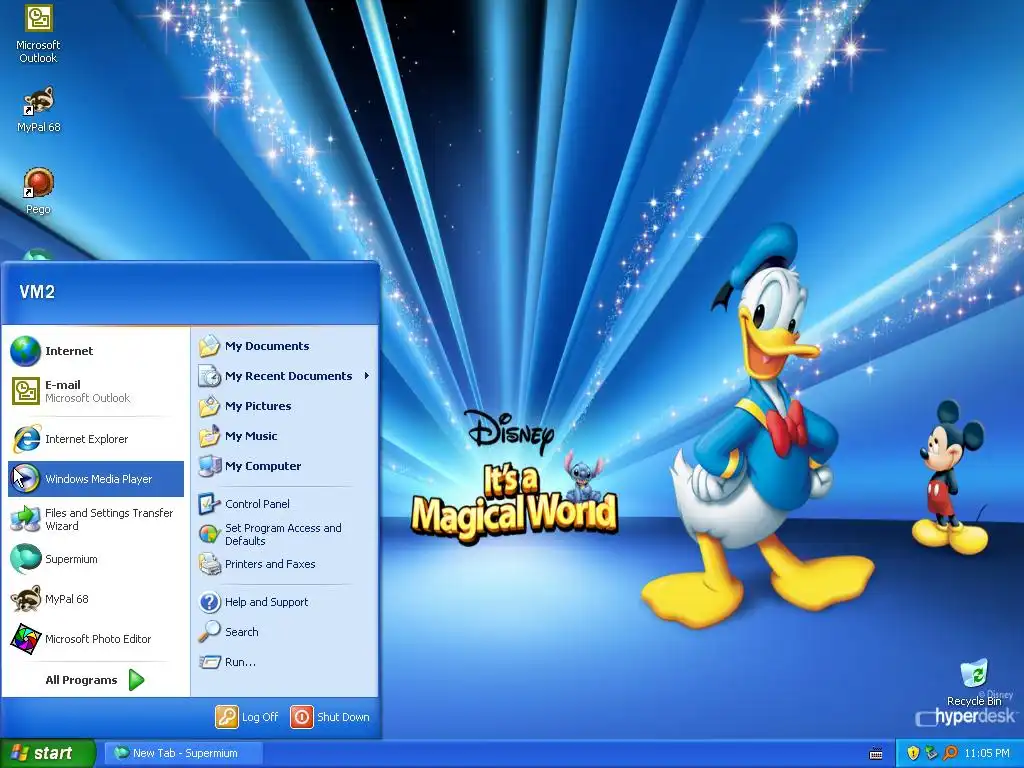Expand All Programs green arrow
The height and width of the screenshot is (768, 1024).
click(x=136, y=680)
